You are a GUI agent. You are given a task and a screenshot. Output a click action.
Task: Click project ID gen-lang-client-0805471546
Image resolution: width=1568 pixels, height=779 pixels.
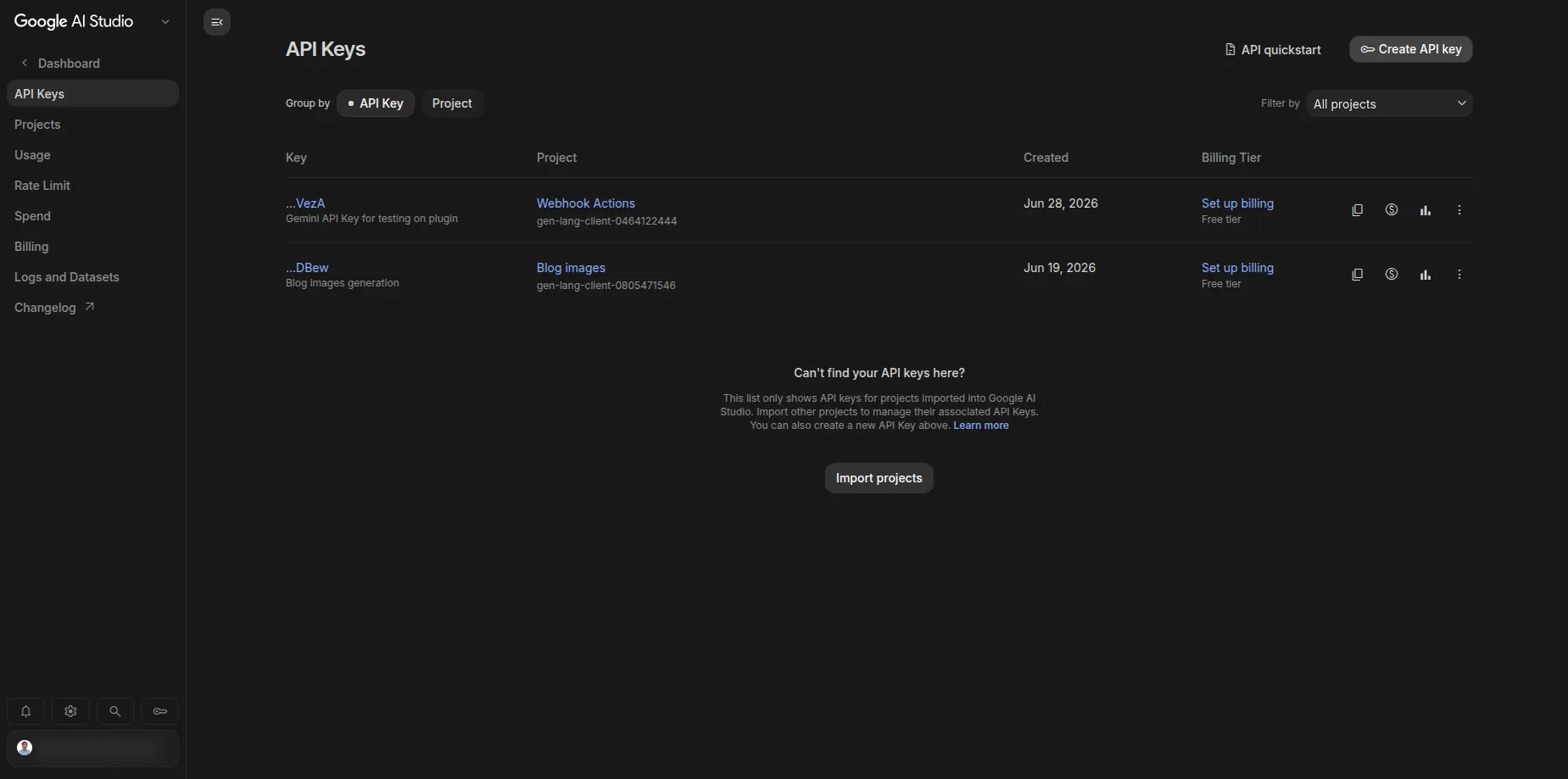coord(606,286)
